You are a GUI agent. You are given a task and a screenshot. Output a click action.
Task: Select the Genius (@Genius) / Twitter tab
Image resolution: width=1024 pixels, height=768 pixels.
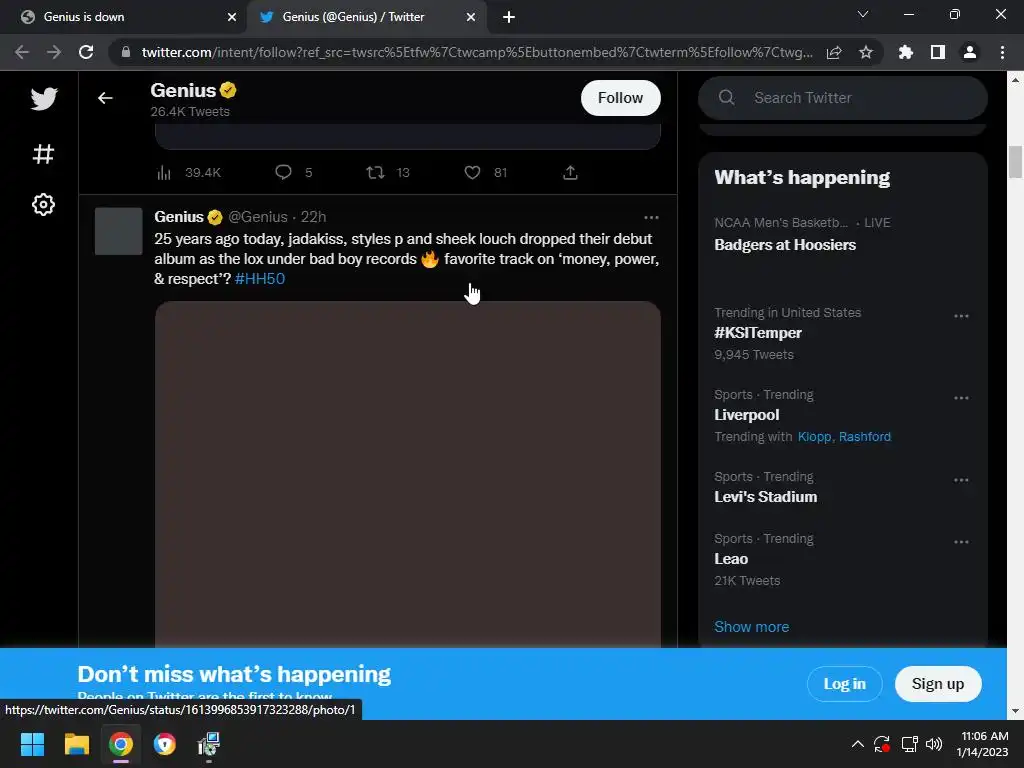click(367, 17)
